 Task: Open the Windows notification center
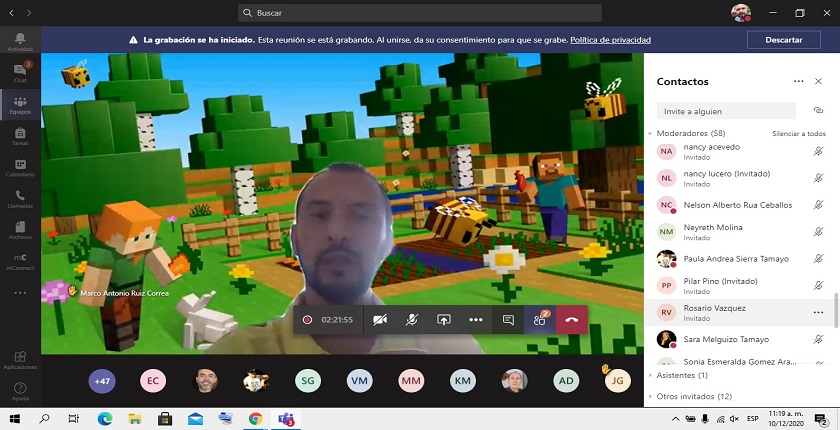(x=820, y=419)
